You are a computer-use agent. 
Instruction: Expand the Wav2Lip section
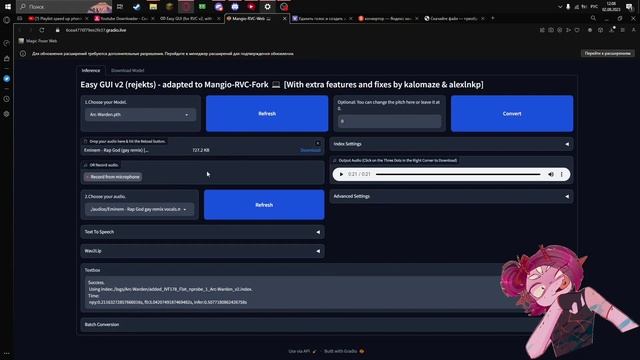click(x=202, y=251)
